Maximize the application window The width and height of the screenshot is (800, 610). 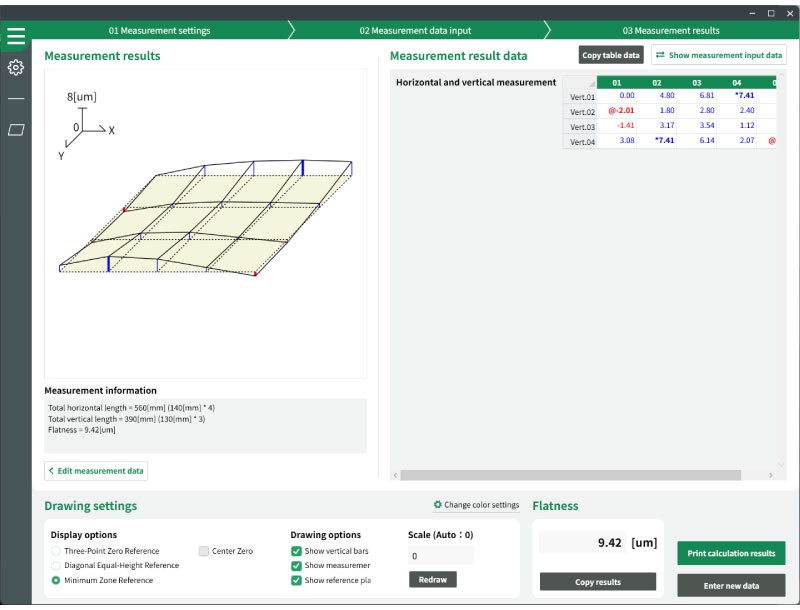coord(770,13)
